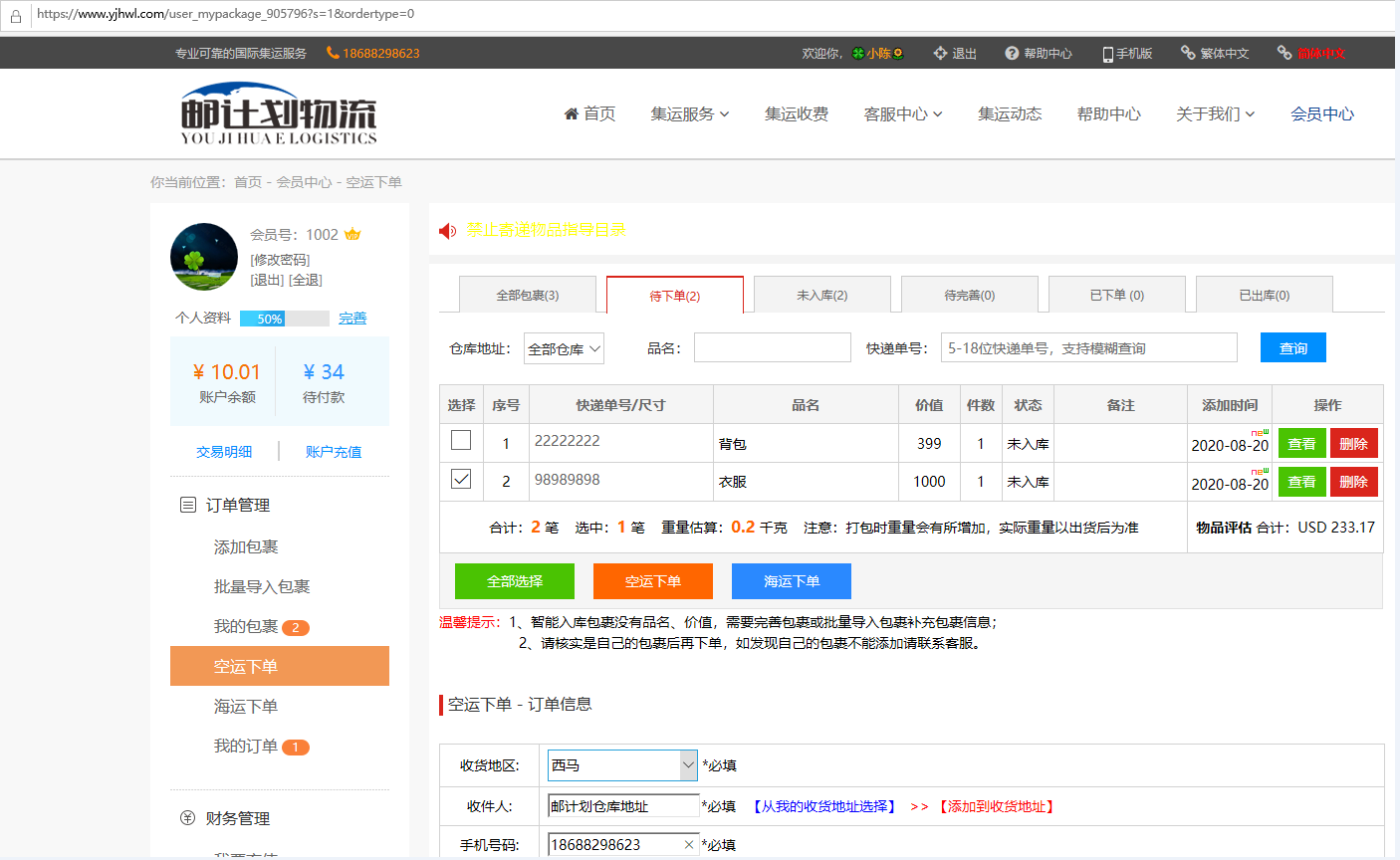This screenshot has height=860, width=1400.
Task: Open the 未入库(2) tab
Action: 822,295
